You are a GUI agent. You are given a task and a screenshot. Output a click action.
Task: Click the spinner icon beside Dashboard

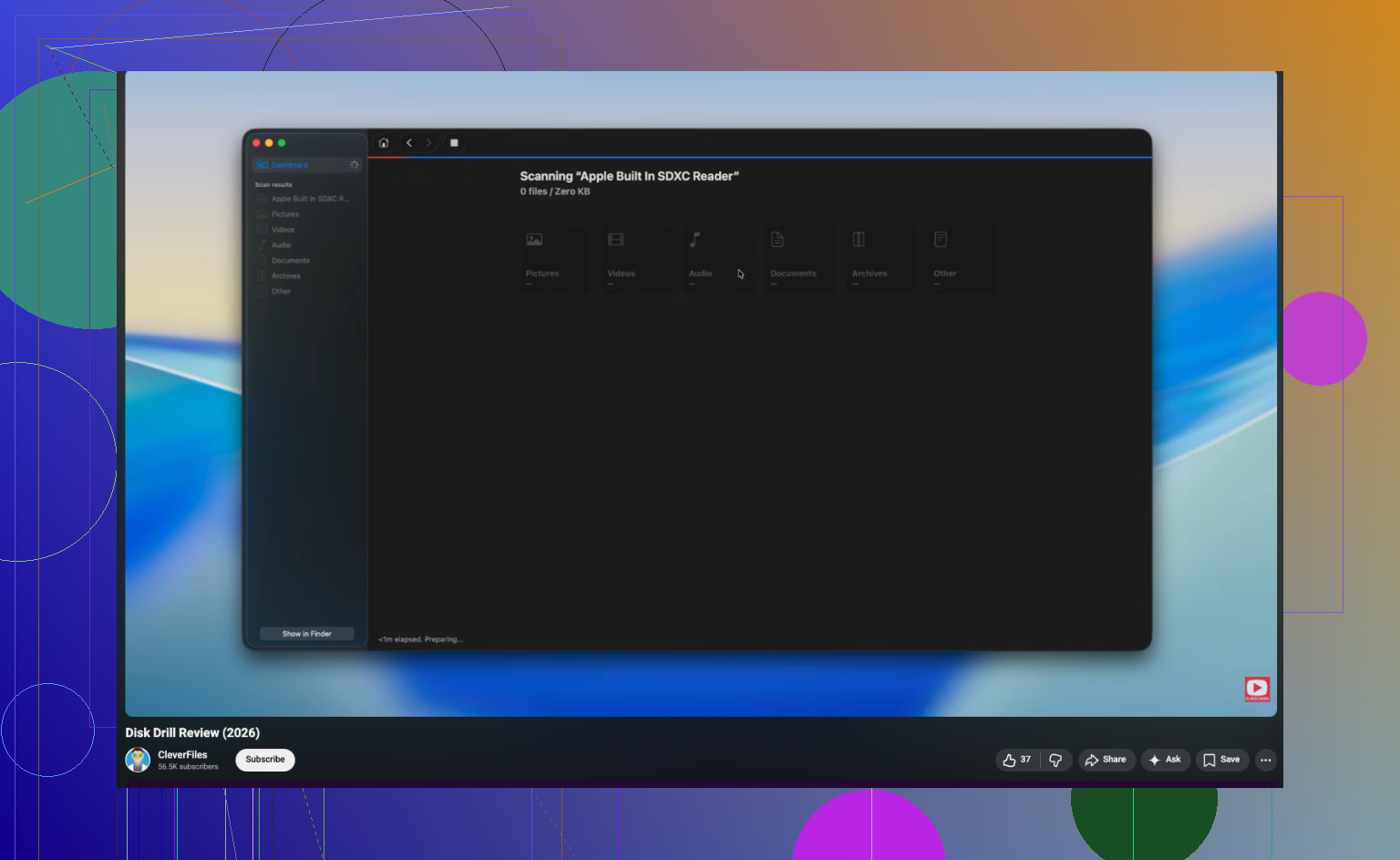point(355,165)
